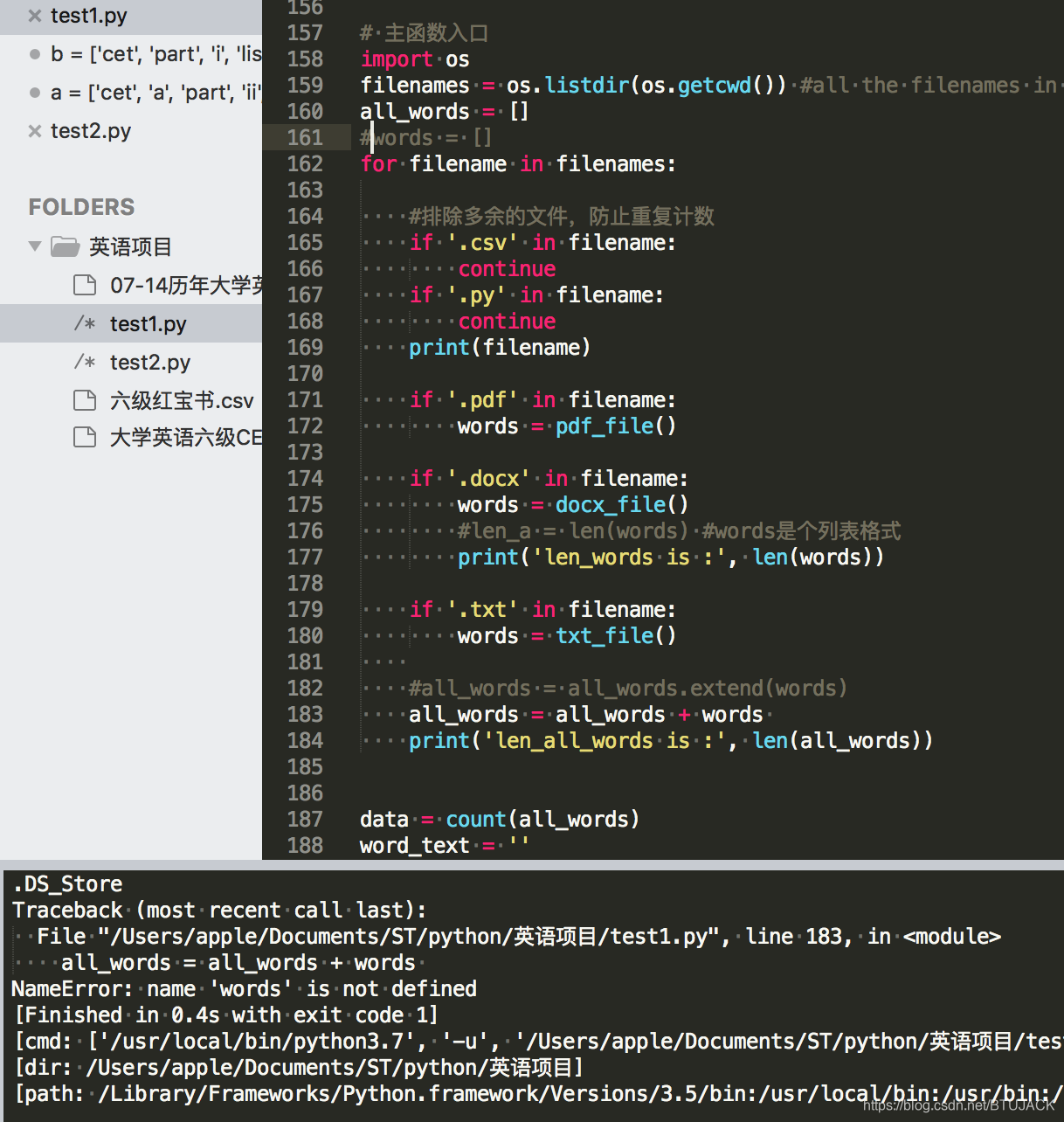This screenshot has width=1064, height=1122.
Task: Click '.txt' string on line 179
Action: tap(482, 609)
